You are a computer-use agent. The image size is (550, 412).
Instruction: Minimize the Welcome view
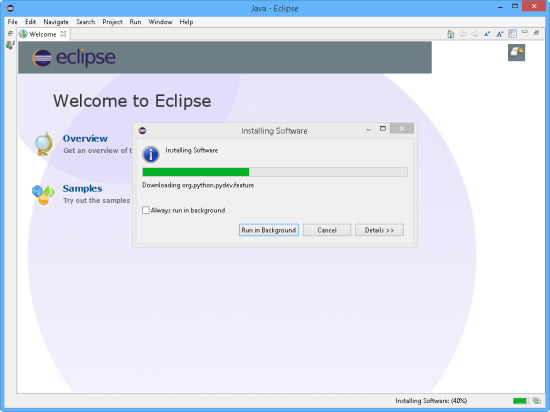[525, 32]
